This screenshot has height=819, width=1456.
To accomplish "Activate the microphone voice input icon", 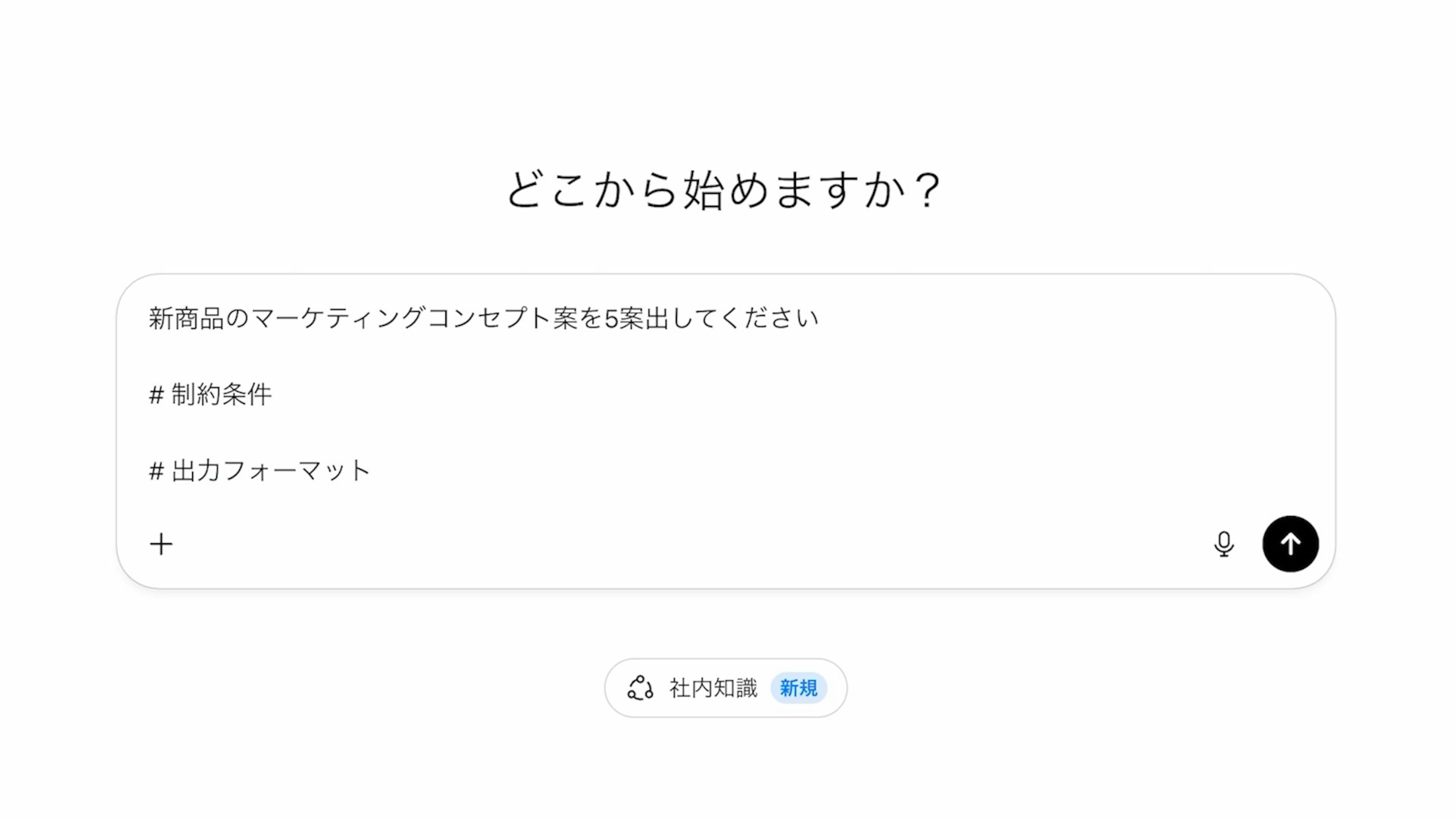I will tap(1224, 544).
